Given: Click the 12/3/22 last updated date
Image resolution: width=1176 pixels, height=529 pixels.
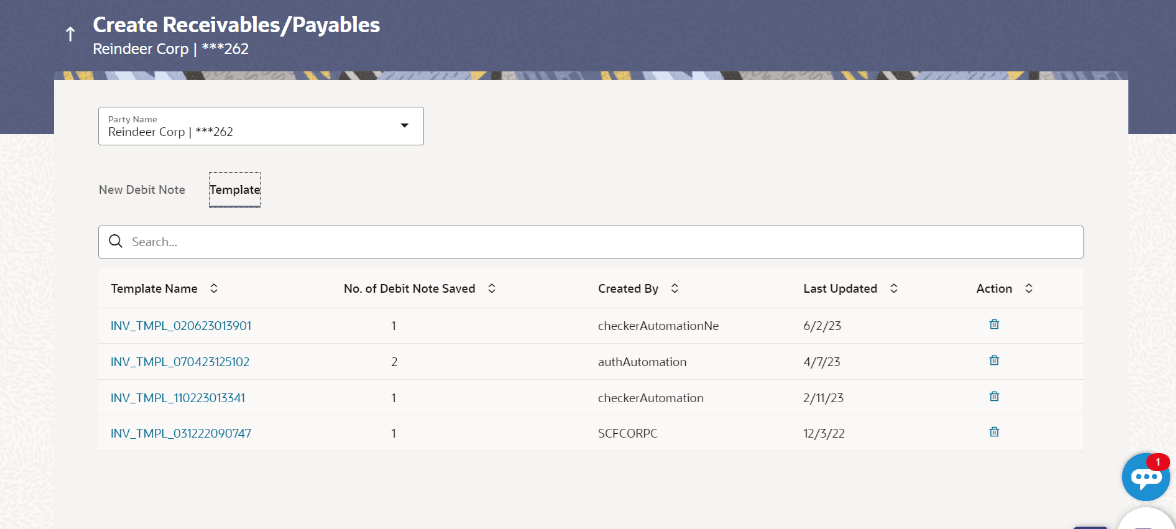Looking at the screenshot, I should [x=824, y=433].
